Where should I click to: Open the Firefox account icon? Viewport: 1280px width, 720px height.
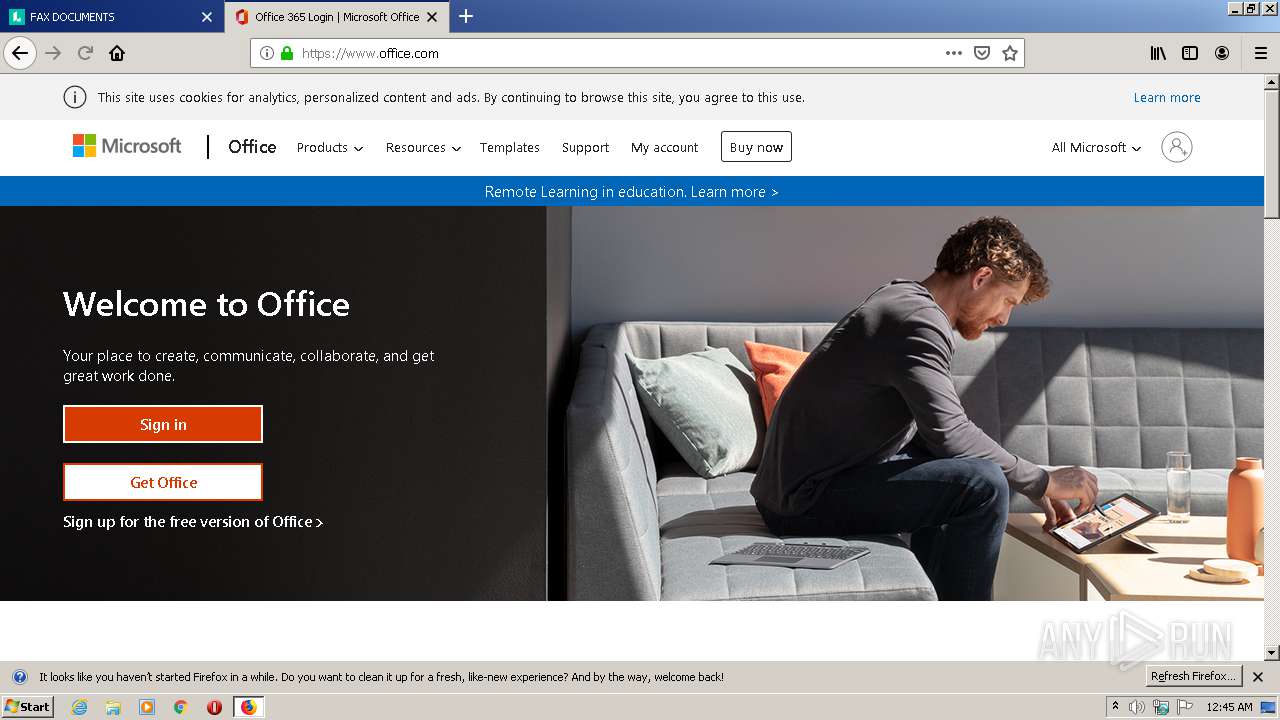1222,53
